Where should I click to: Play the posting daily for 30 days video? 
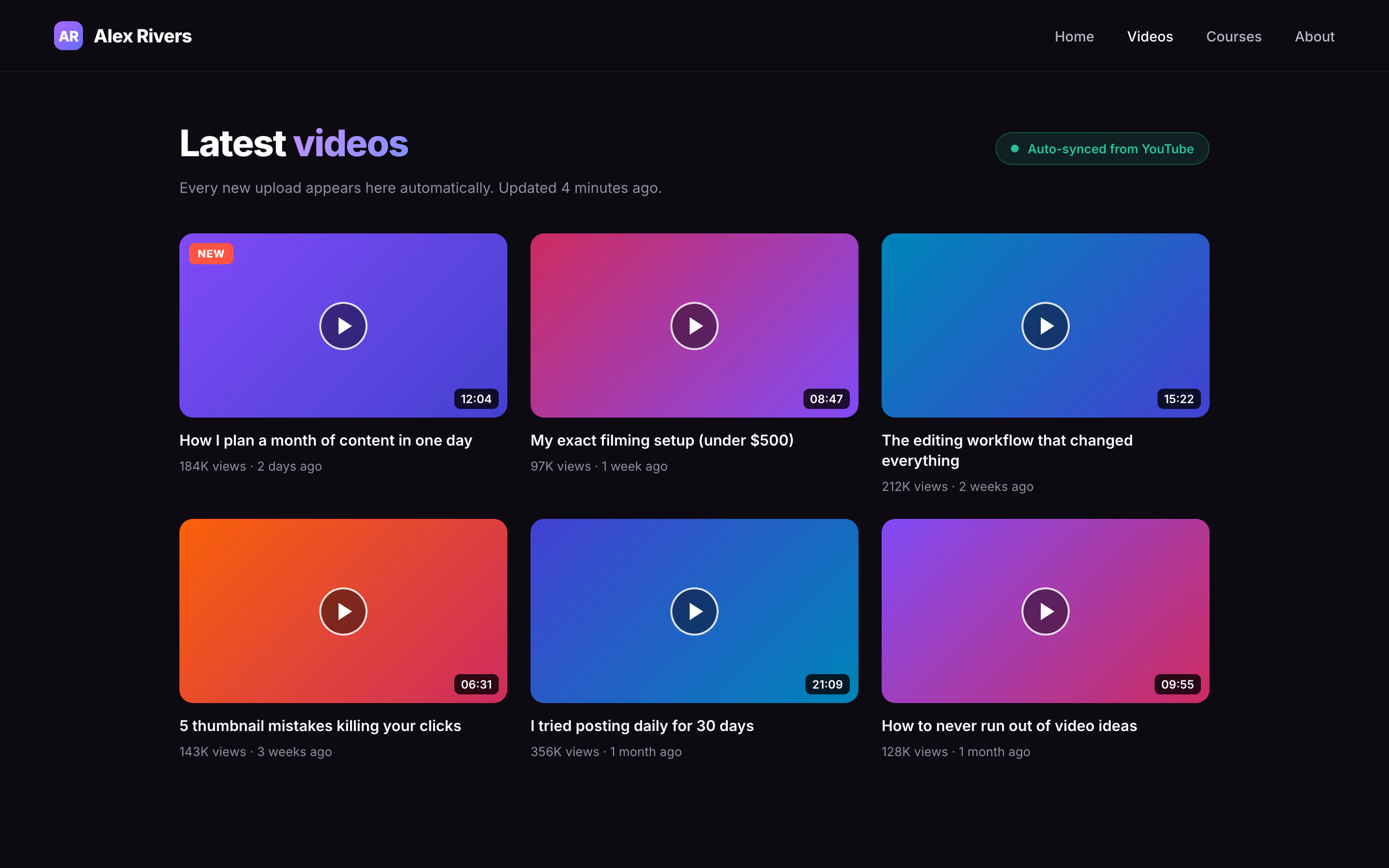694,611
